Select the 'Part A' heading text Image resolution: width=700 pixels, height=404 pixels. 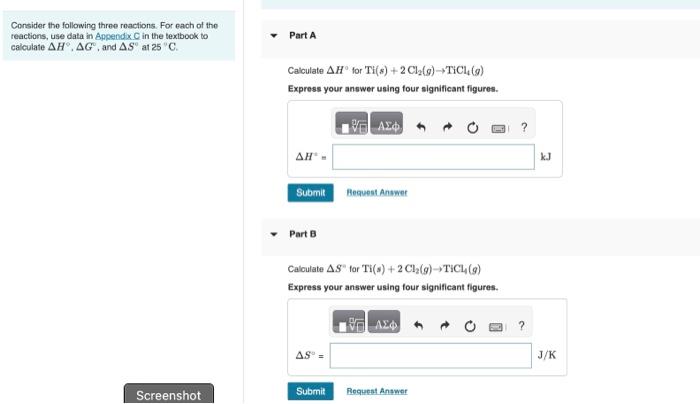pyautogui.click(x=302, y=35)
